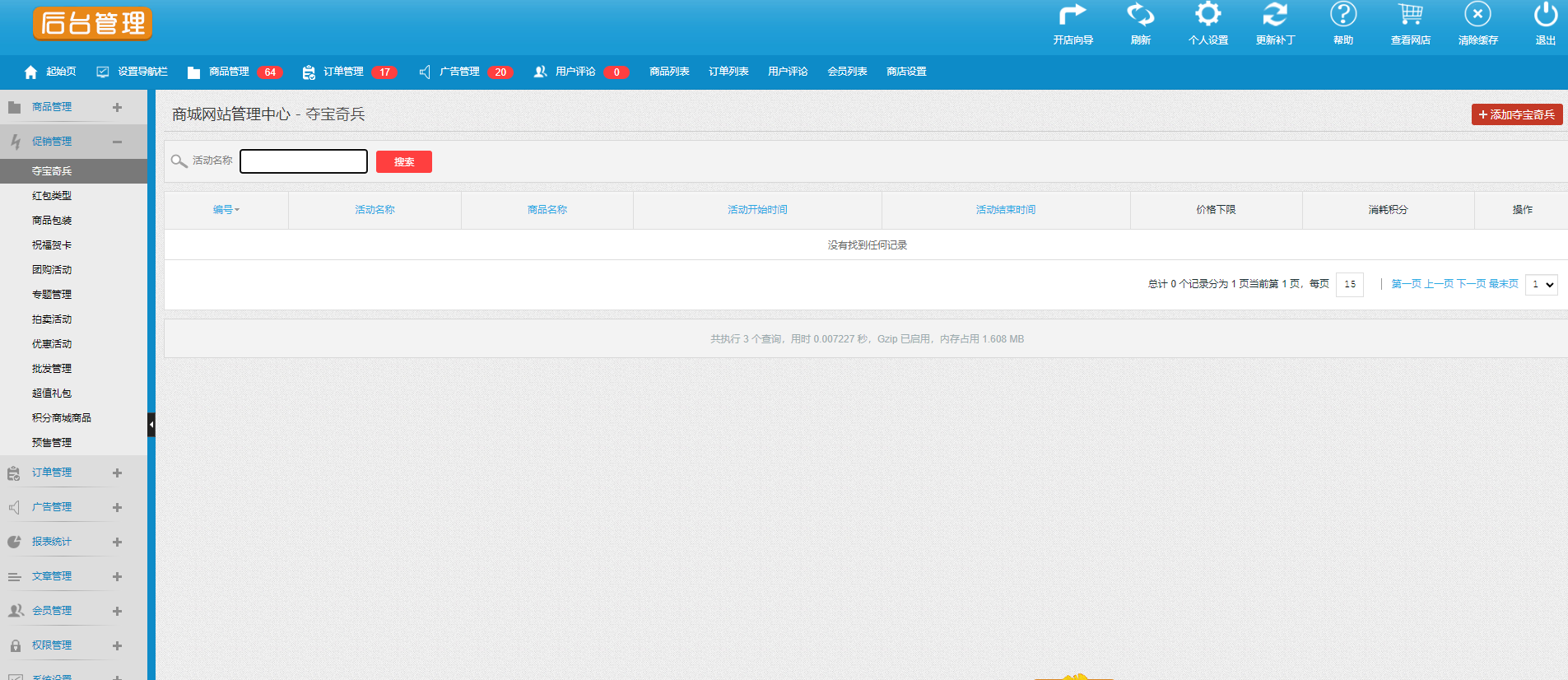Click the 活动名称 search field

304,161
